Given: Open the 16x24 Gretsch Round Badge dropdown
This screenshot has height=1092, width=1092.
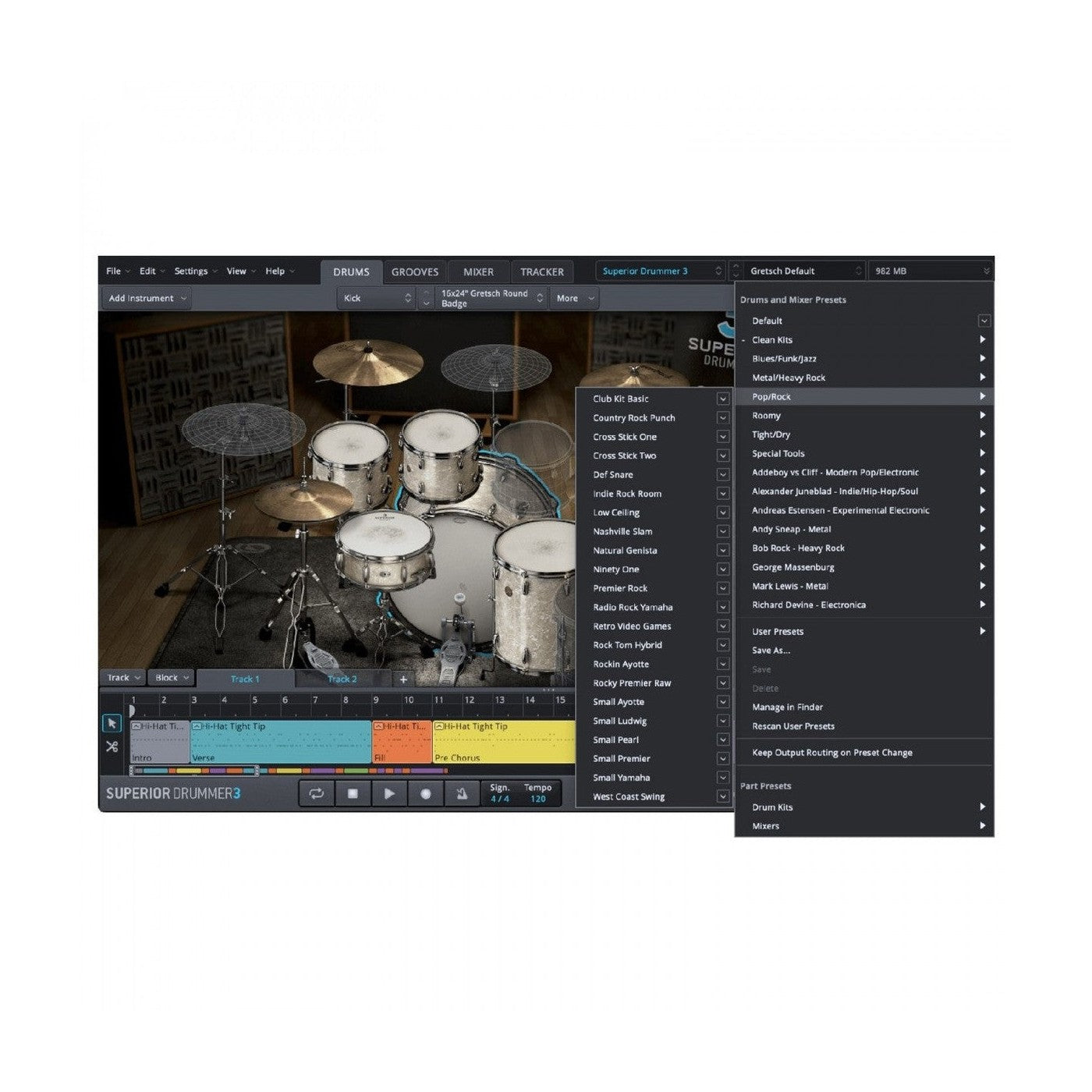Looking at the screenshot, I should tap(491, 298).
